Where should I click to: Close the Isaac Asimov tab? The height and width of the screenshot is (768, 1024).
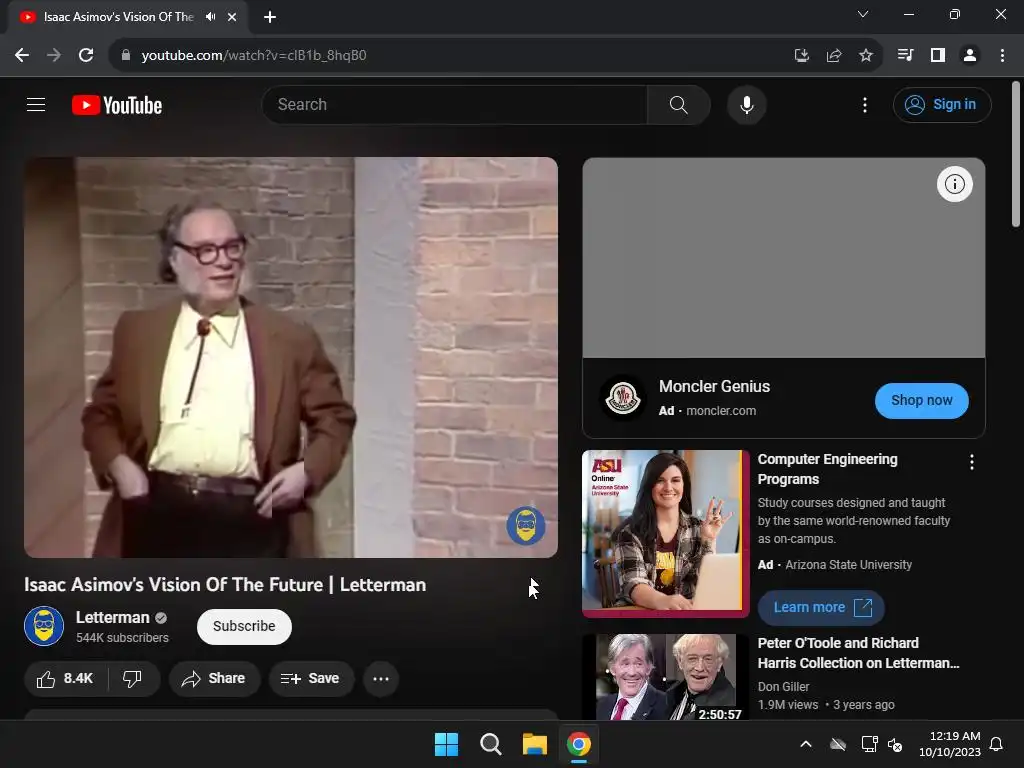(x=232, y=17)
